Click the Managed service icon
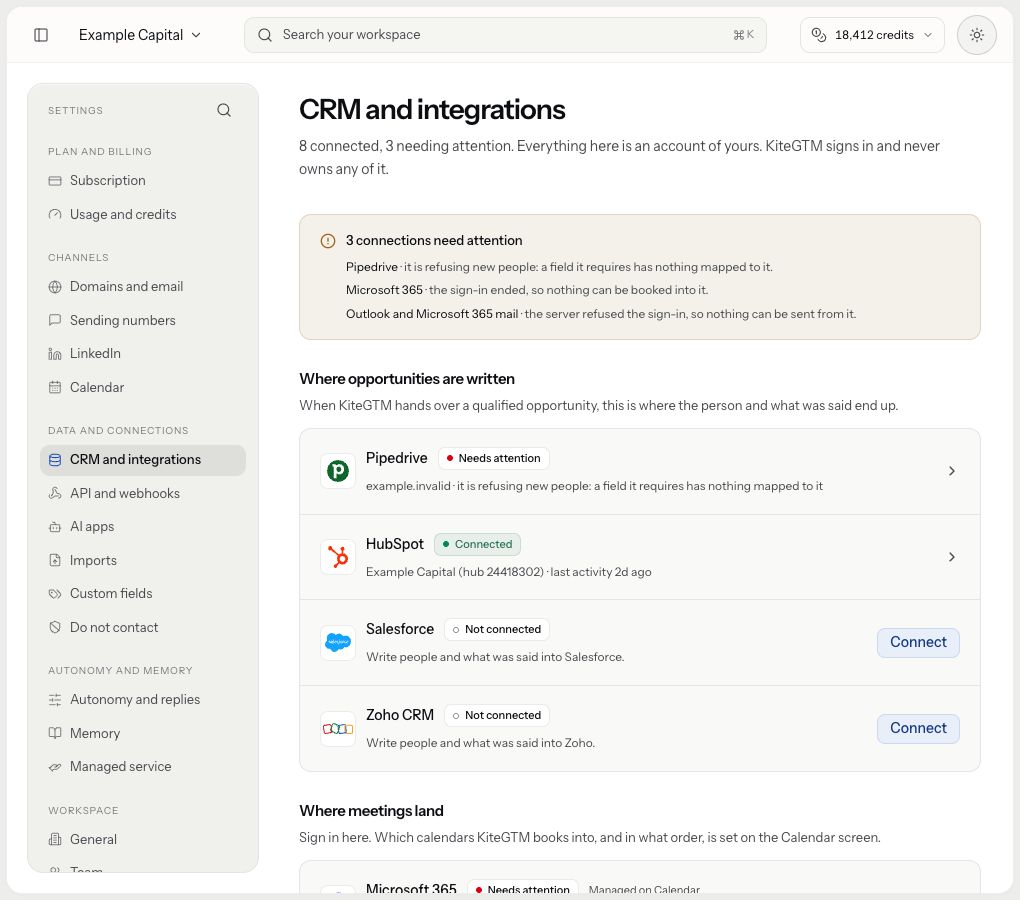 tap(55, 767)
